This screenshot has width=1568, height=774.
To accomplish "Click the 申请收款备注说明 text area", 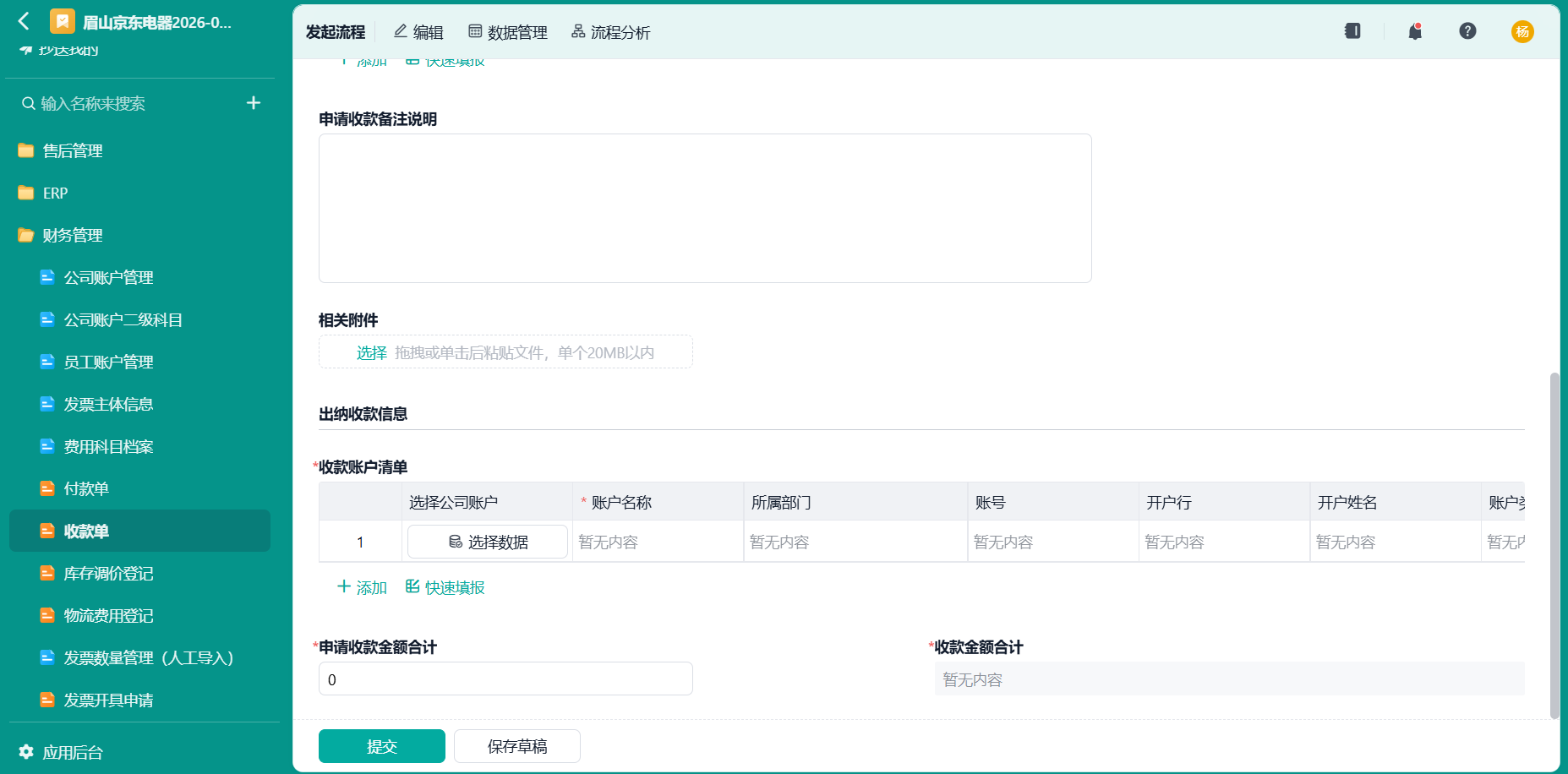I will (x=705, y=208).
